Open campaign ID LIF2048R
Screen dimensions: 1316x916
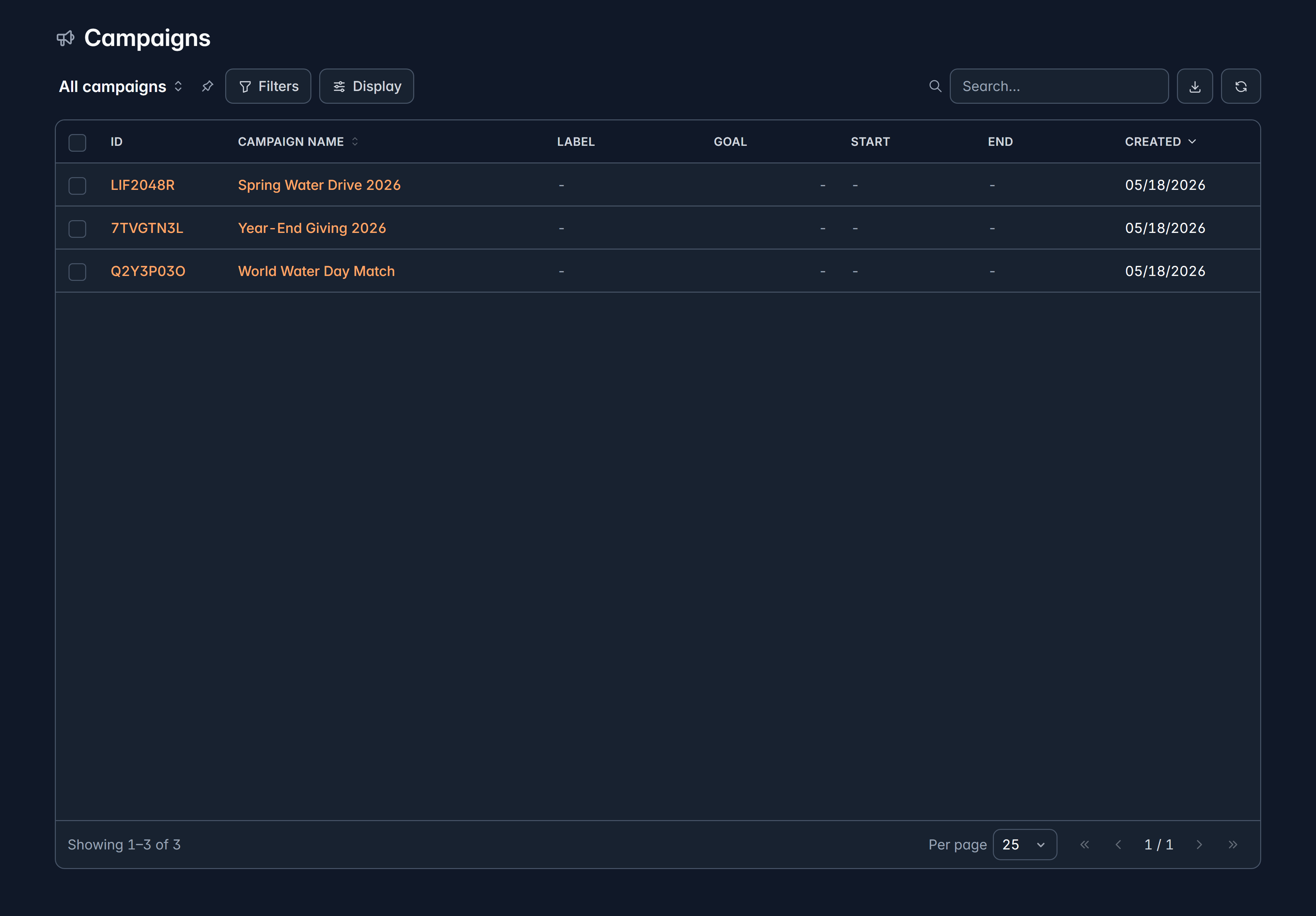[x=143, y=185]
